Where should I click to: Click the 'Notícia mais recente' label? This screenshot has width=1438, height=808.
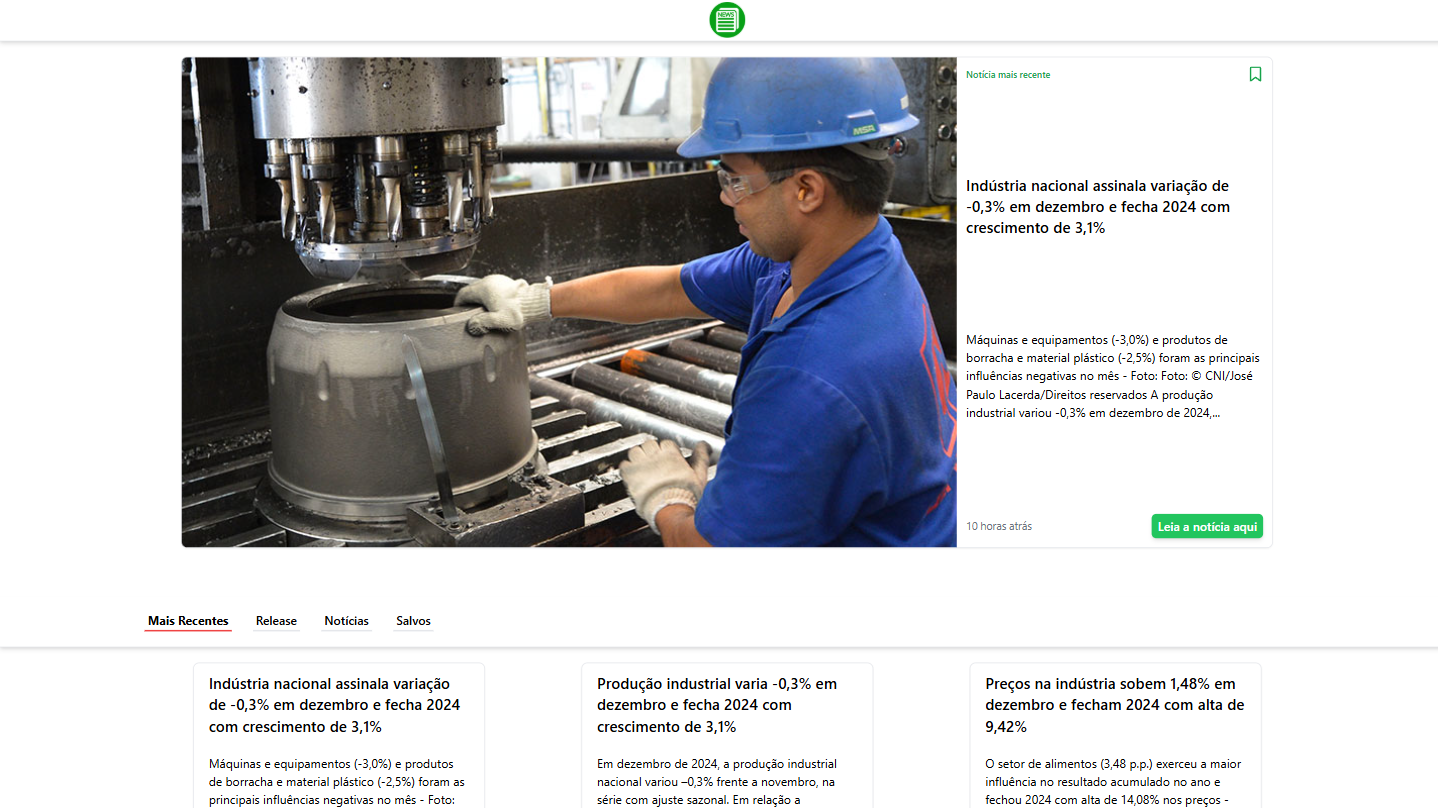click(x=1008, y=75)
